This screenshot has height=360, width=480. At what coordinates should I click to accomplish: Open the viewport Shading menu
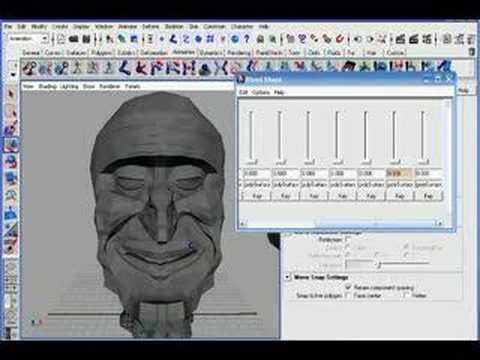coord(47,86)
